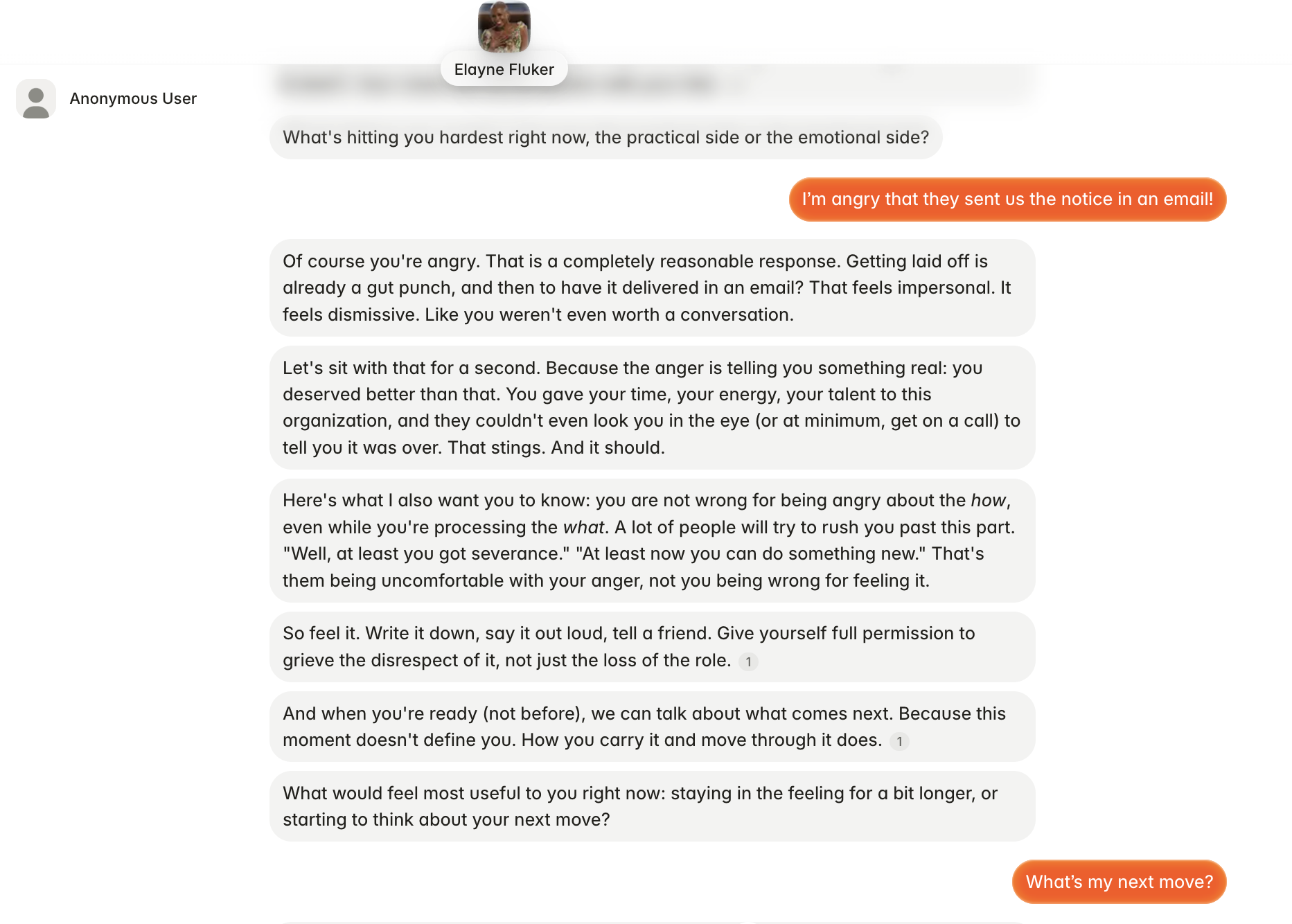Click the "What would feel most useful" message

[x=652, y=806]
